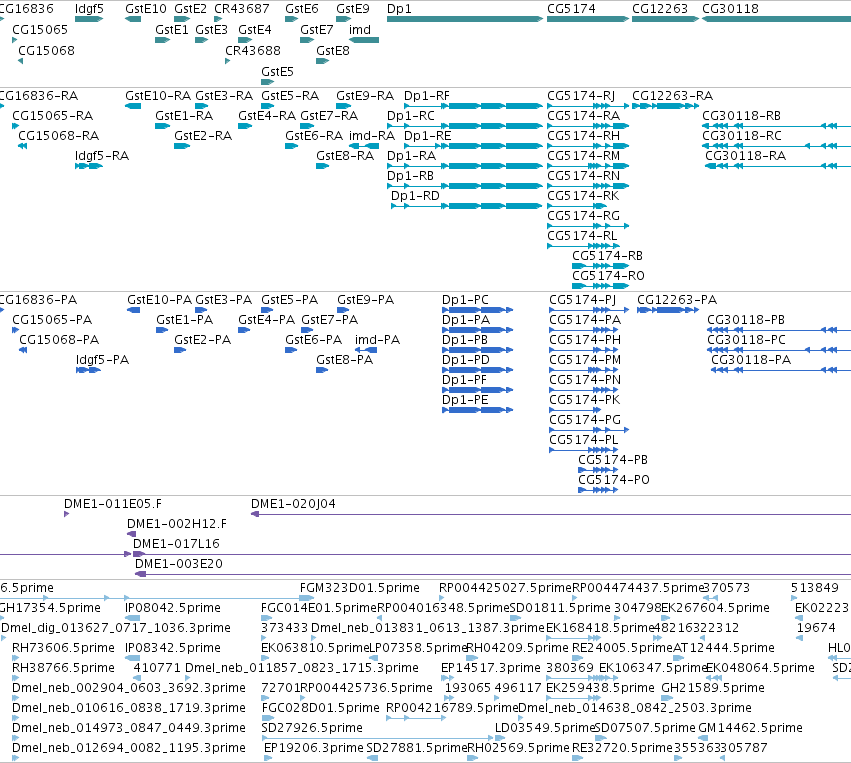Select the CG30118-PC protein label

[746, 339]
